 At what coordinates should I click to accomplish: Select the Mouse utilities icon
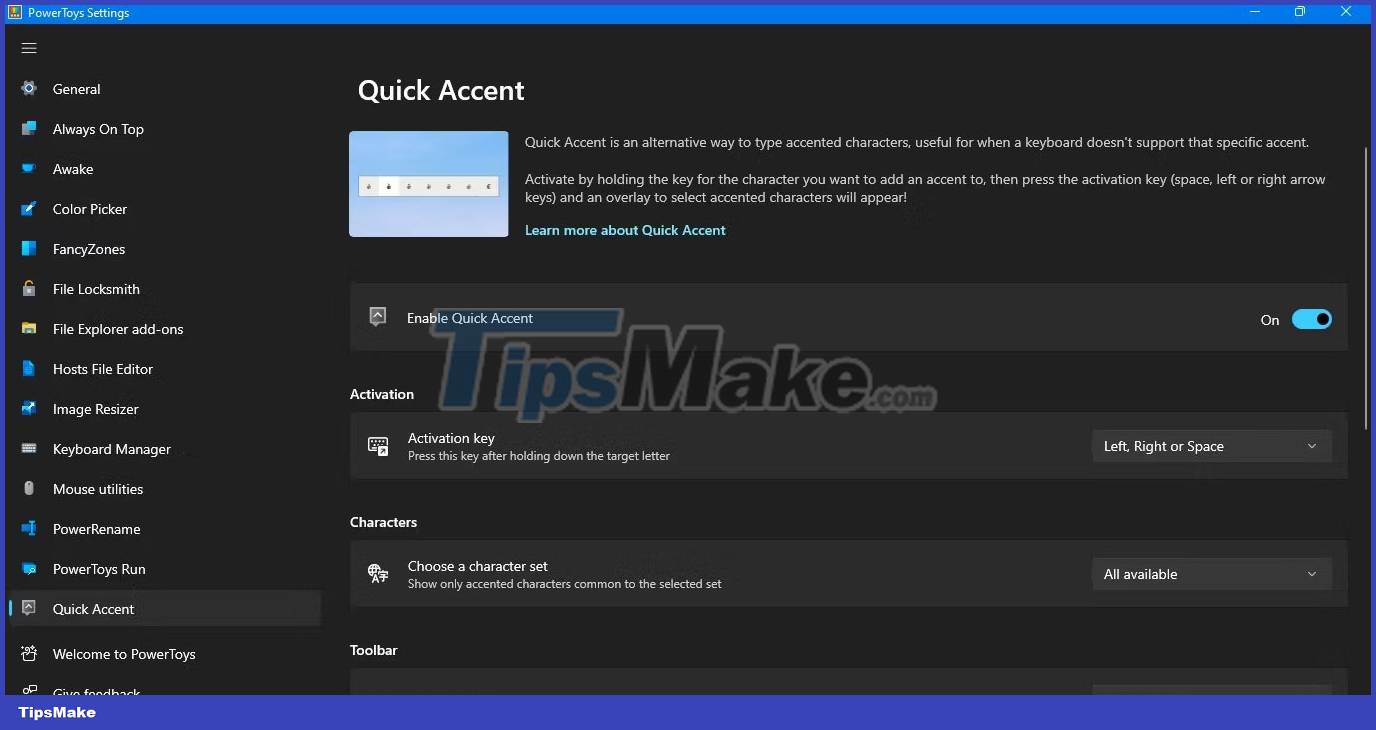coord(30,489)
